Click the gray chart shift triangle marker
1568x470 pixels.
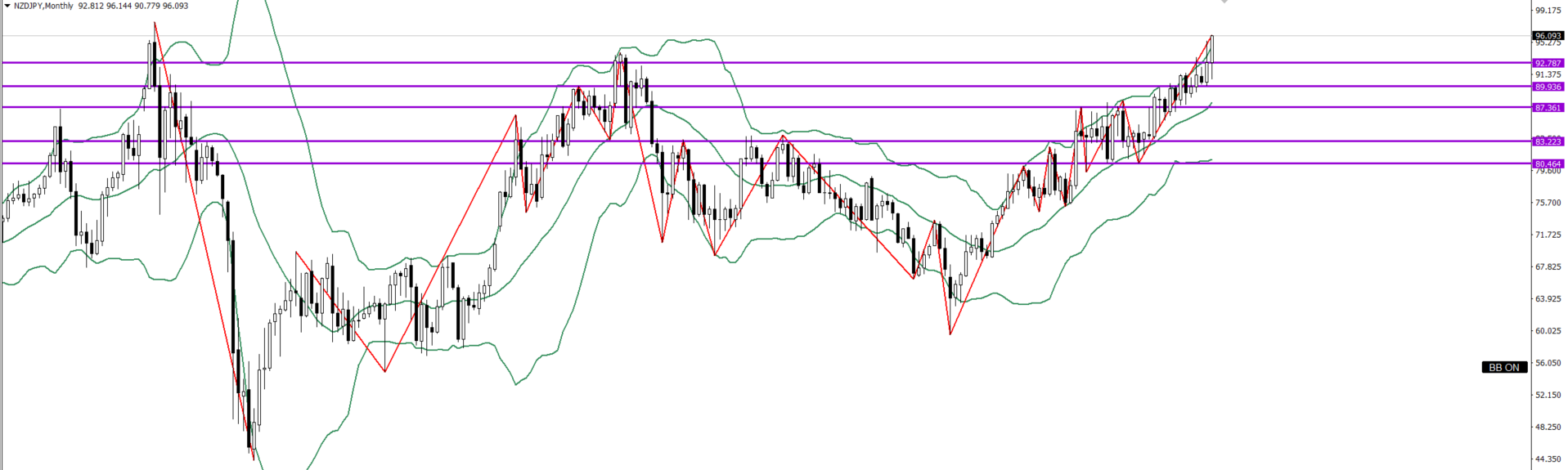point(1224,2)
